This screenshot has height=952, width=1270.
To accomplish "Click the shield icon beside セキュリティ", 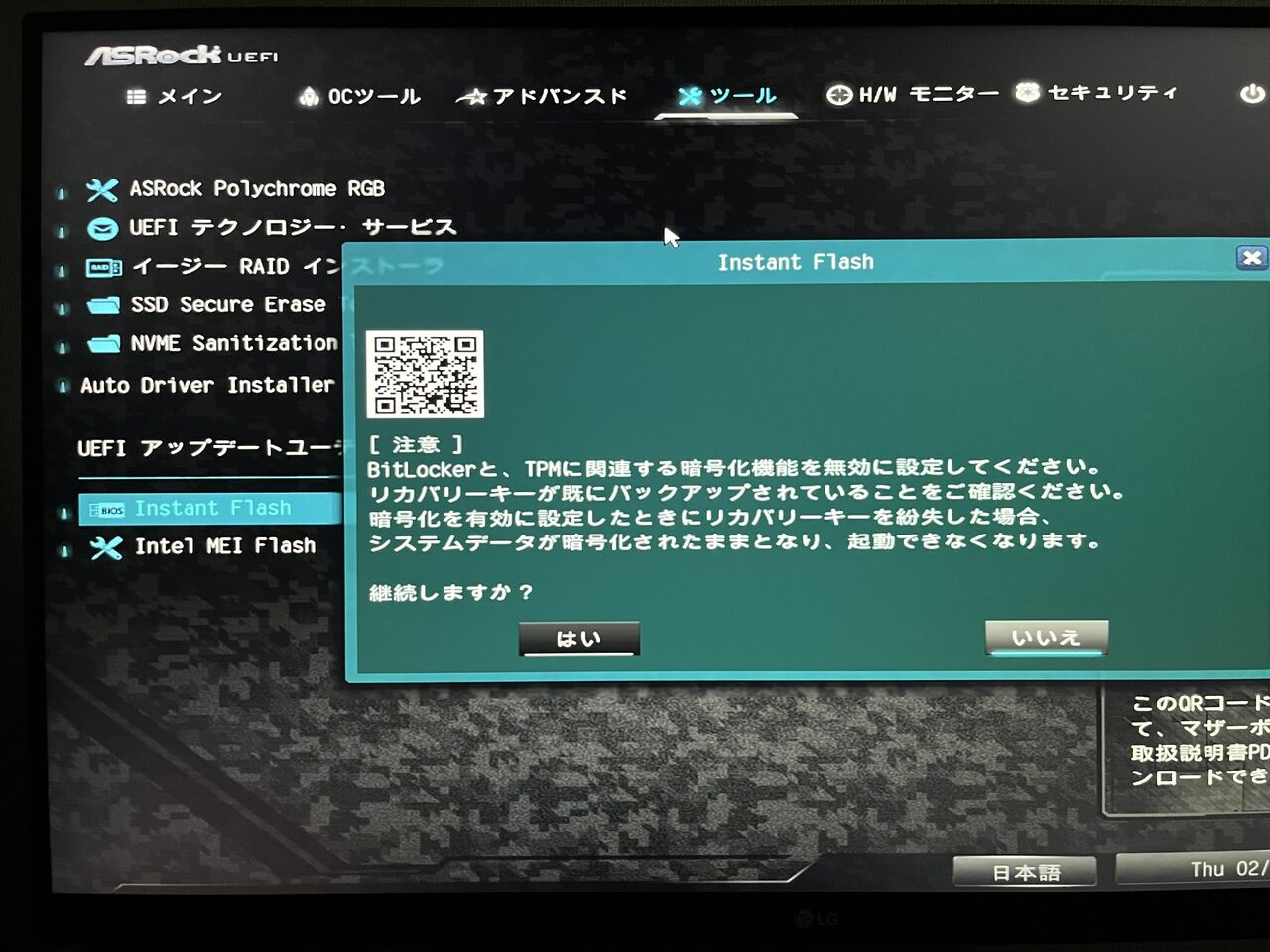I will (x=1027, y=92).
